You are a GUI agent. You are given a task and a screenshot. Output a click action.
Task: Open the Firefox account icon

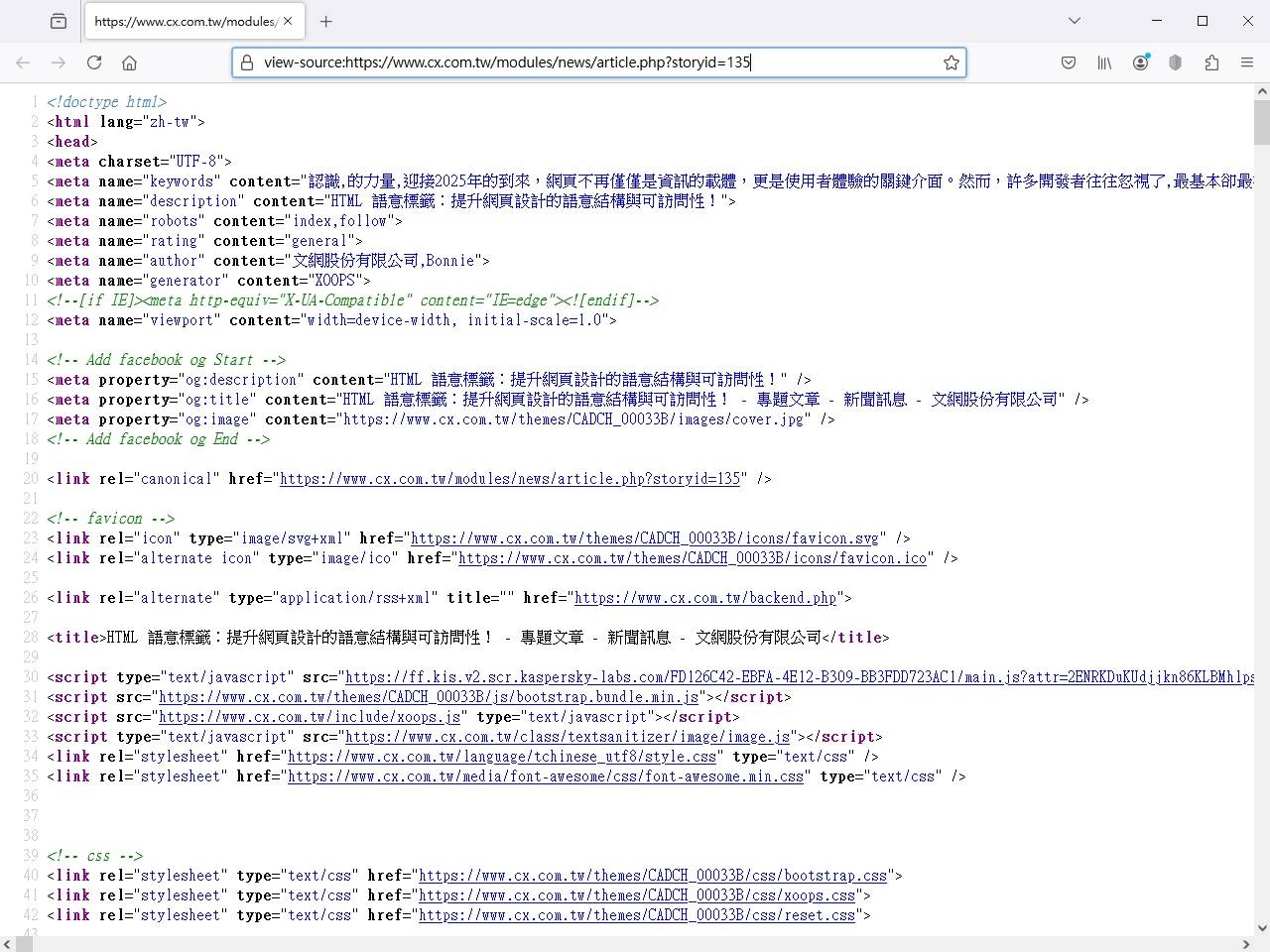(x=1141, y=62)
